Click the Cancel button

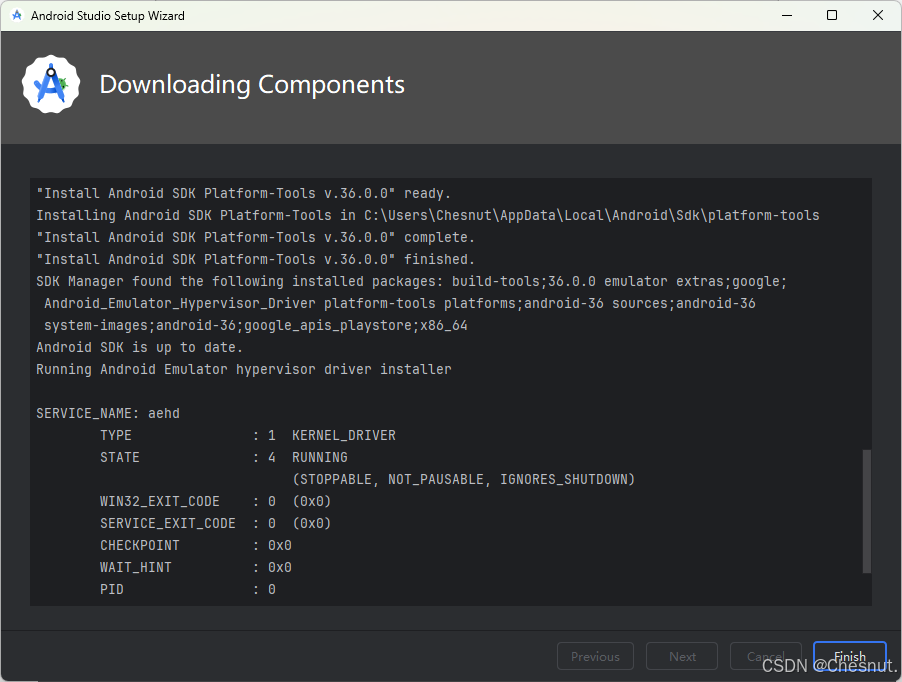765,656
